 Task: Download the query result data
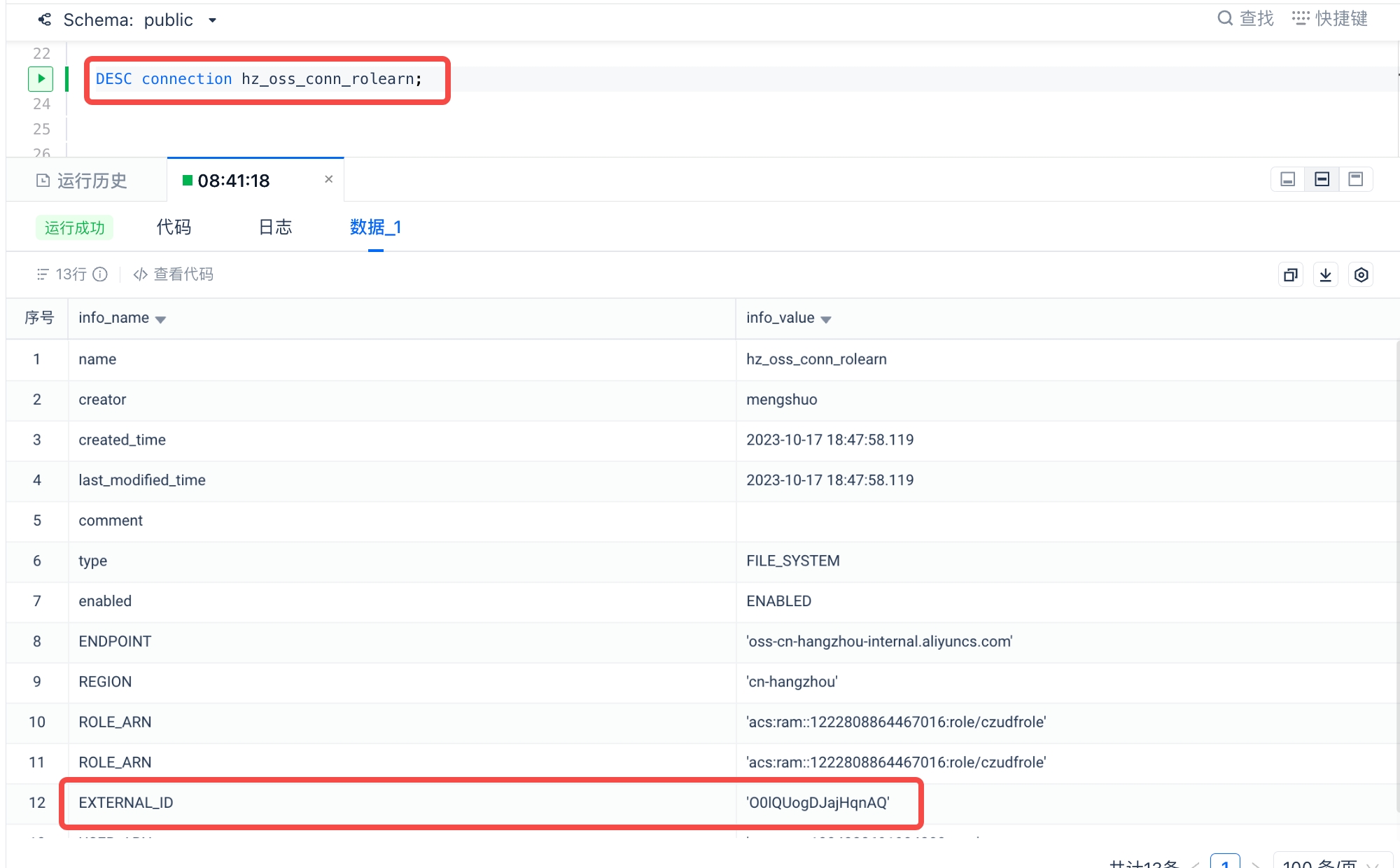1326,275
